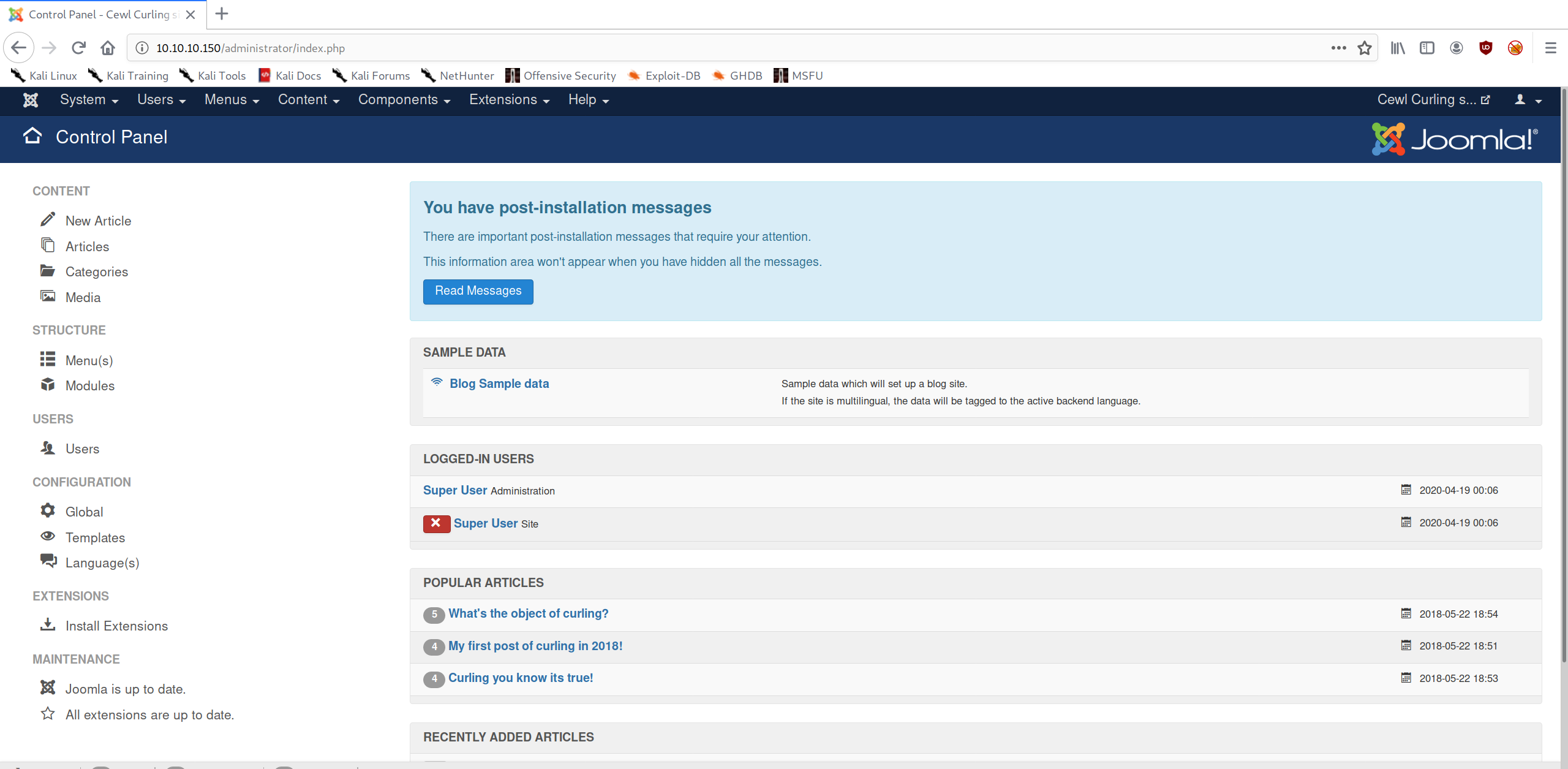This screenshot has width=1568, height=769.
Task: Open the browser home page icon
Action: coord(108,48)
